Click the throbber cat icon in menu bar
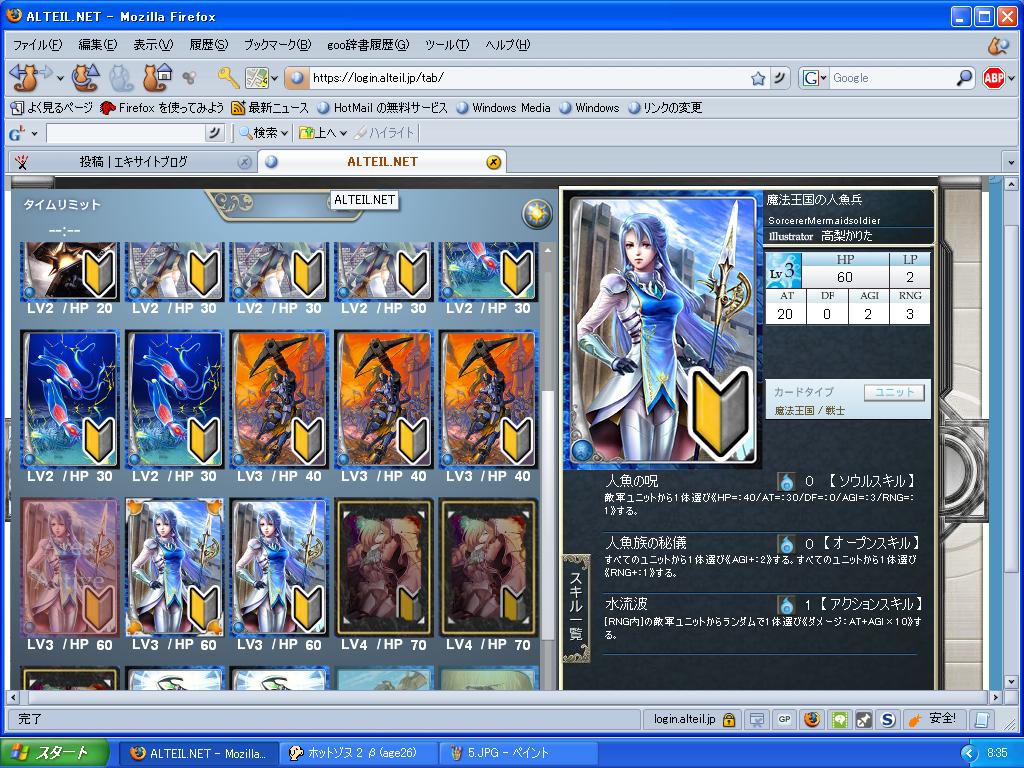This screenshot has height=768, width=1024. tap(997, 45)
